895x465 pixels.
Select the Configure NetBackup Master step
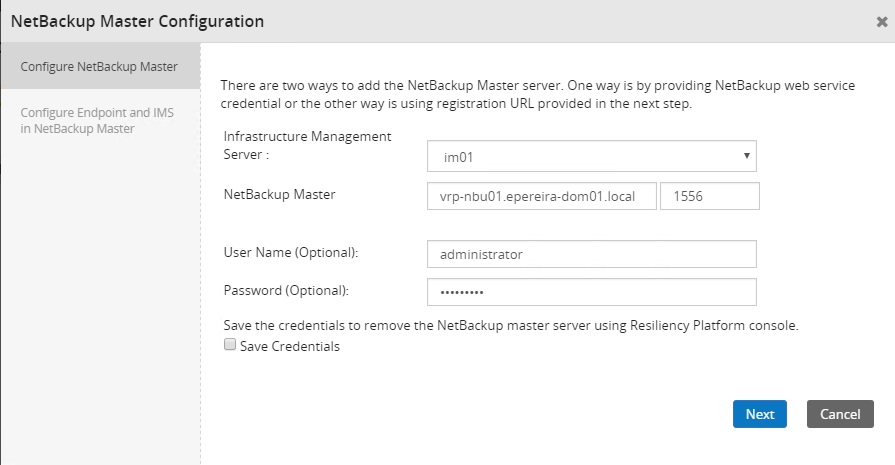100,66
